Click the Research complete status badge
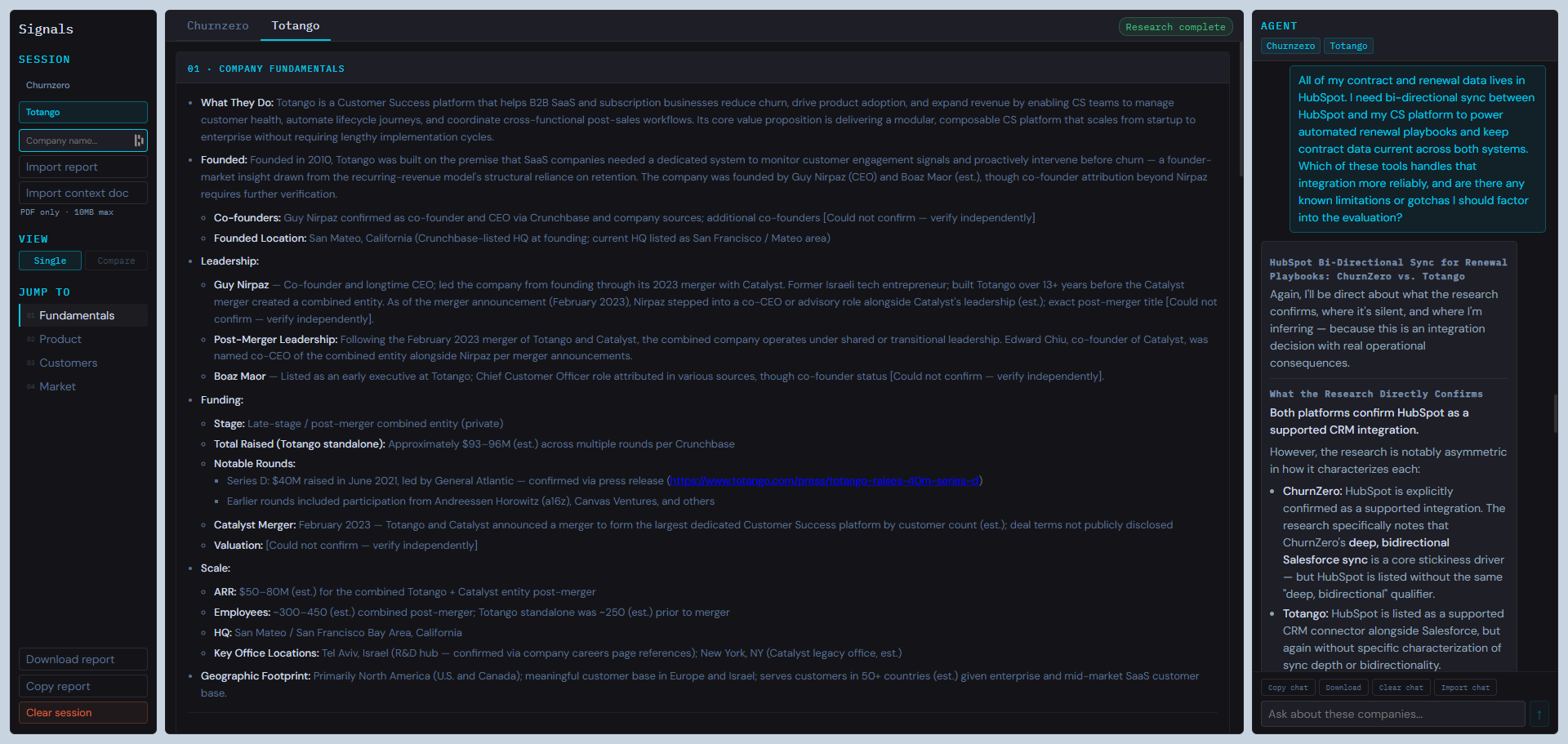Screen dimensions: 1568x744 (x=1175, y=27)
